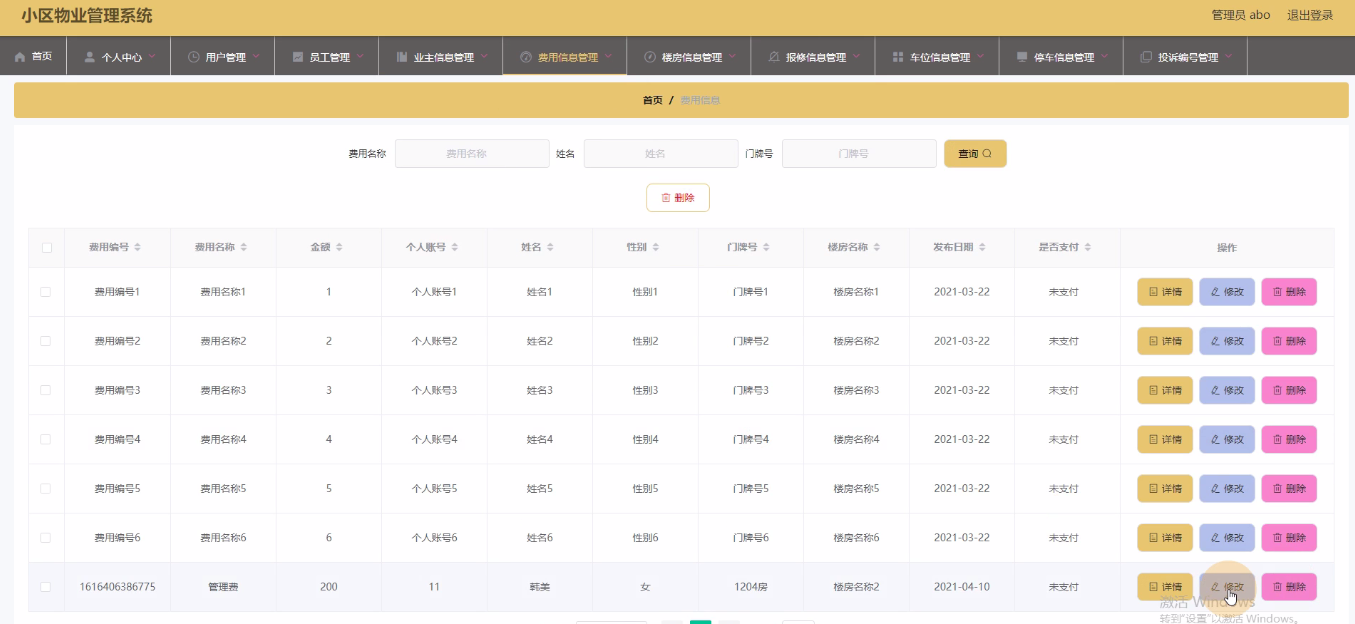This screenshot has width=1355, height=624.
Task: Click the home icon in navigation bar
Action: 20,57
